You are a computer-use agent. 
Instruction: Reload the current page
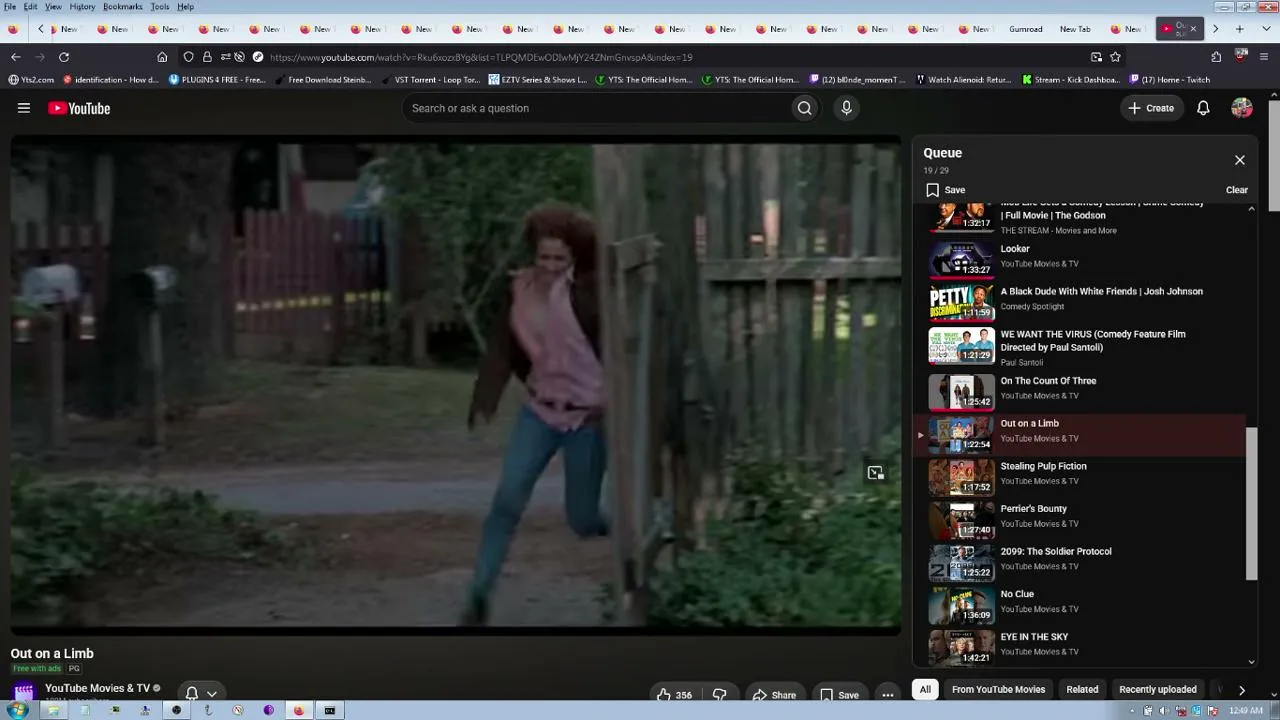click(64, 57)
